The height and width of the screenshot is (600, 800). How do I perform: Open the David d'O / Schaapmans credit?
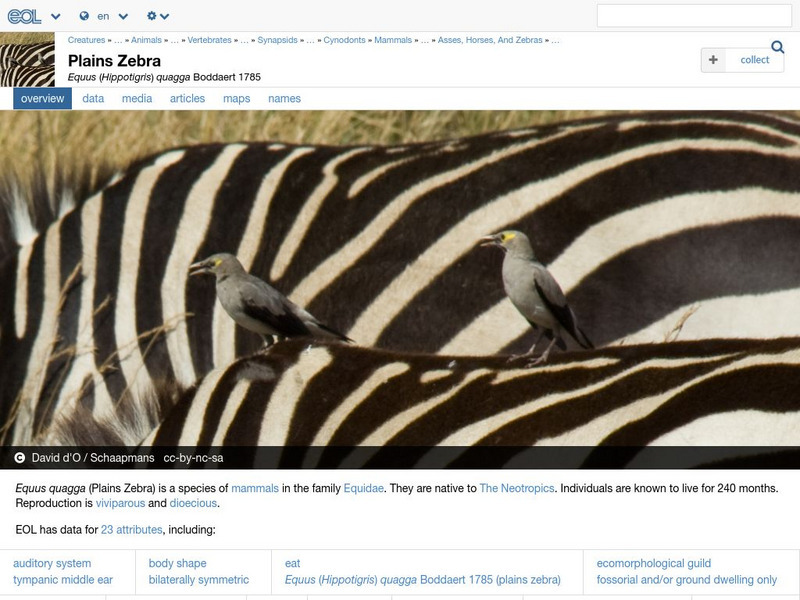pyautogui.click(x=94, y=456)
